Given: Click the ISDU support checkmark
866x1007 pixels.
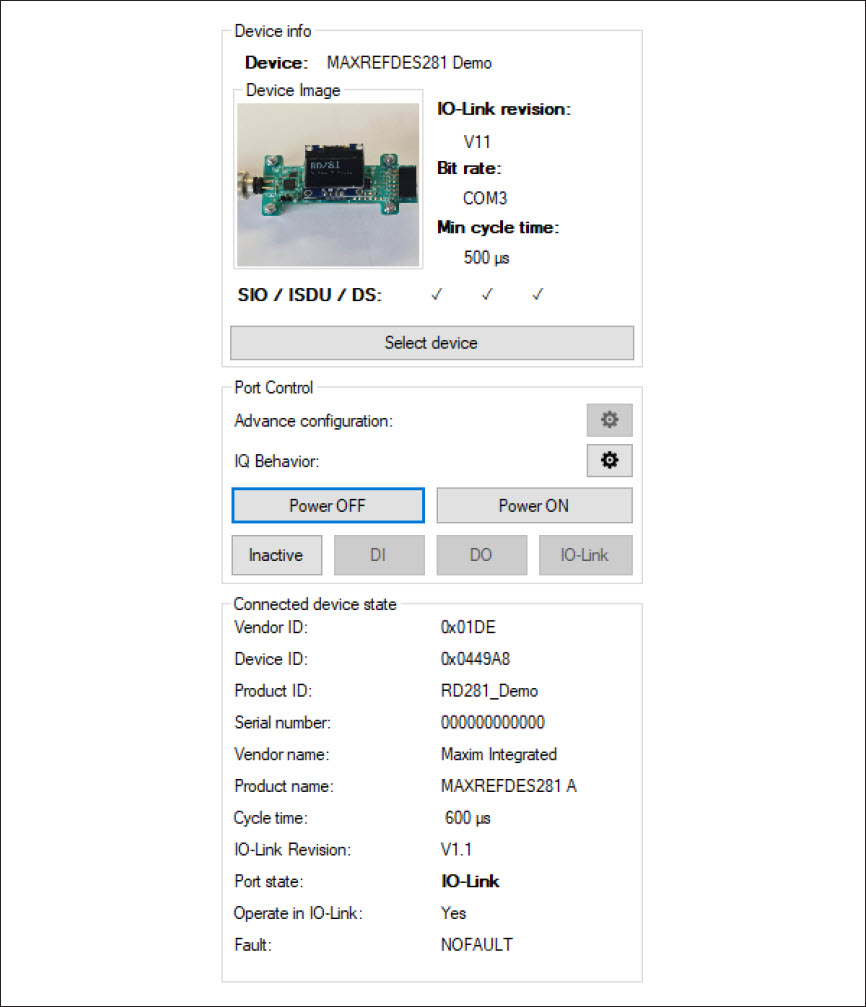Looking at the screenshot, I should 488,294.
